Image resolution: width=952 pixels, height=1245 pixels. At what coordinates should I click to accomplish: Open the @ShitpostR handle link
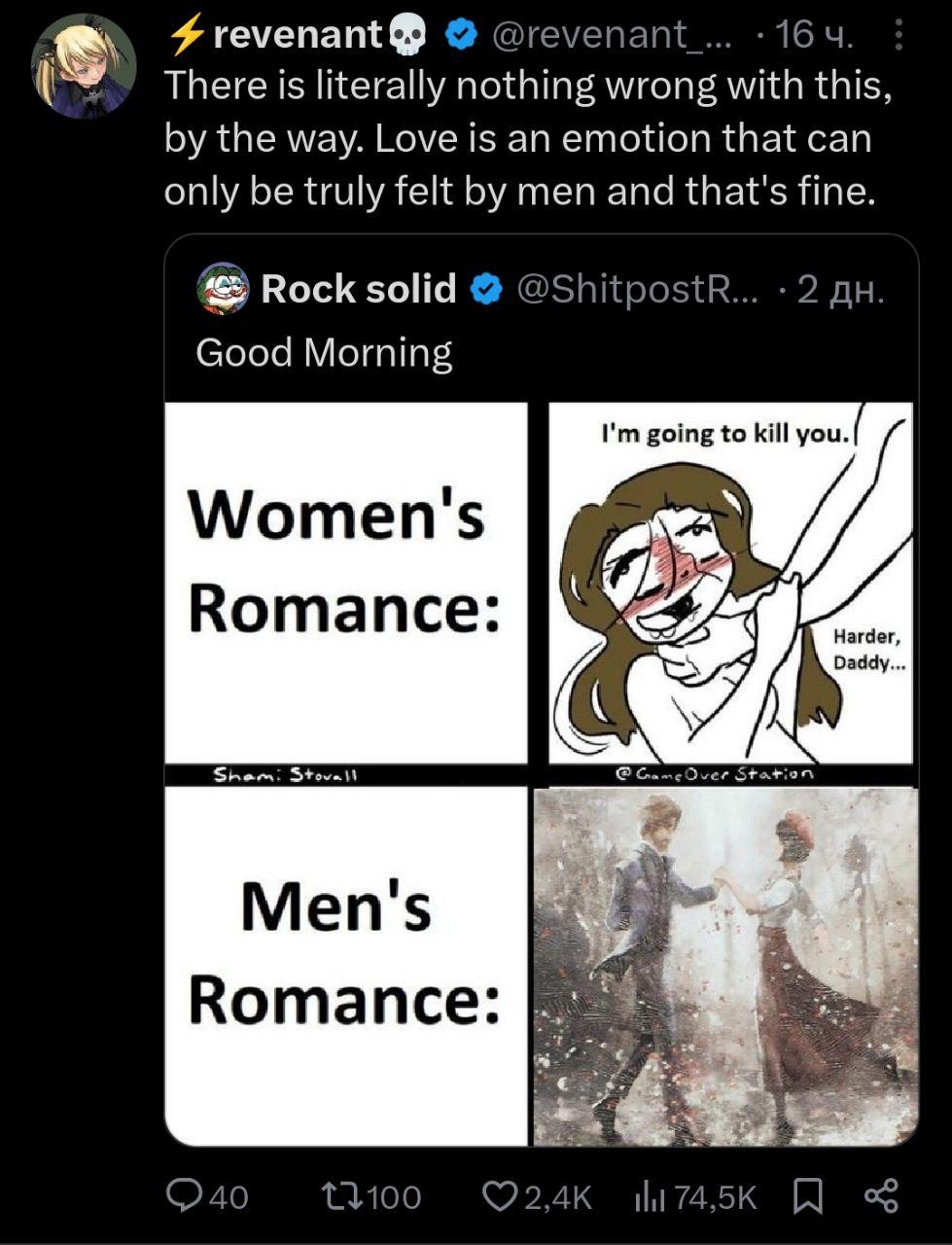(x=636, y=289)
